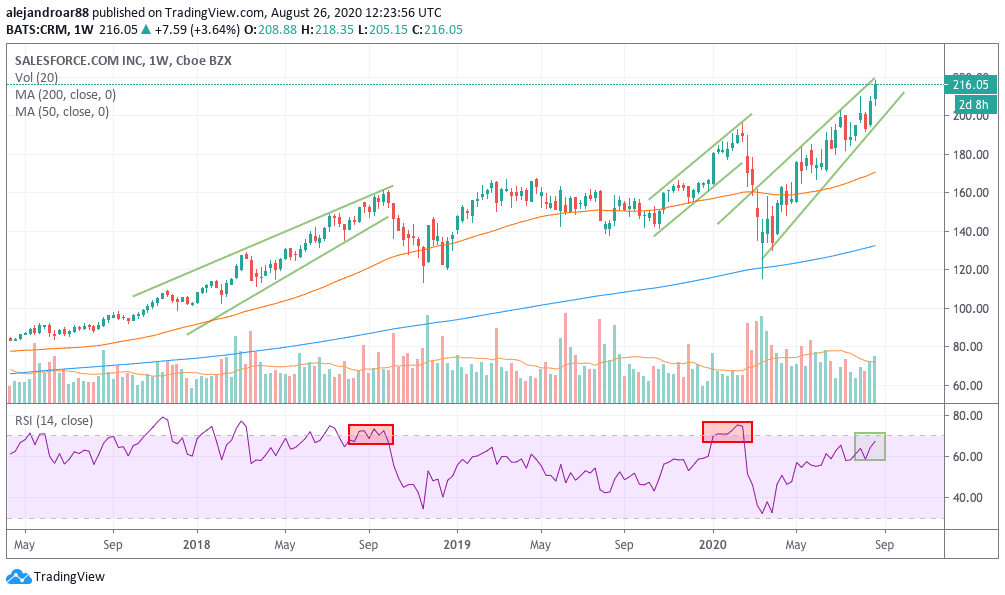Click the 60.00 label on price axis
This screenshot has height=595, width=1005.
[967, 385]
